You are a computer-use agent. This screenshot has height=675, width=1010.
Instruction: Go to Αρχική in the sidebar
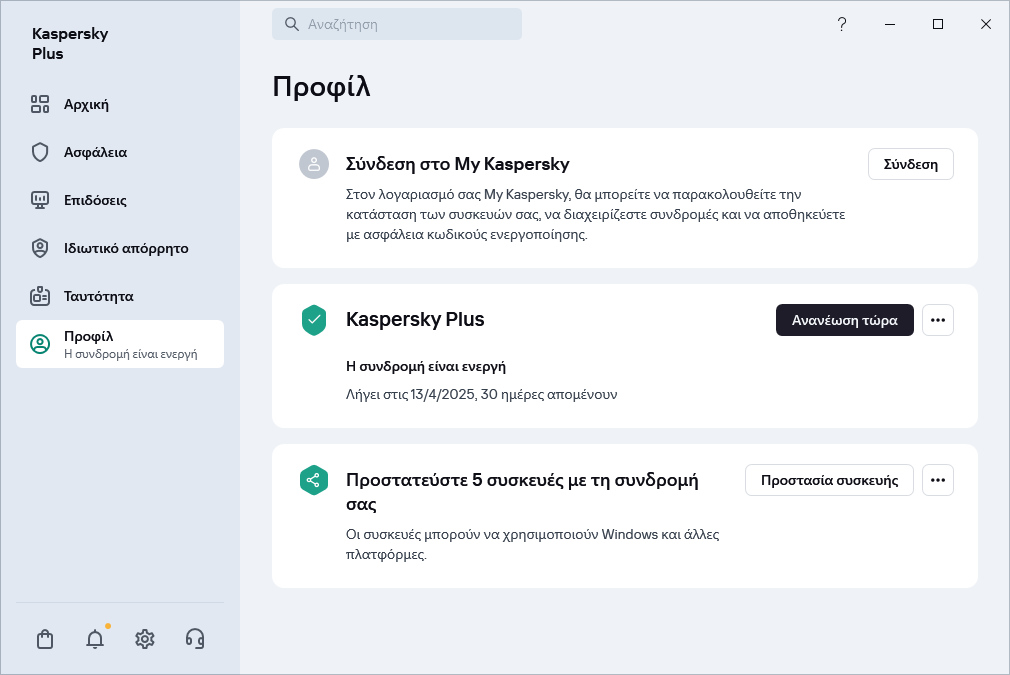click(86, 104)
